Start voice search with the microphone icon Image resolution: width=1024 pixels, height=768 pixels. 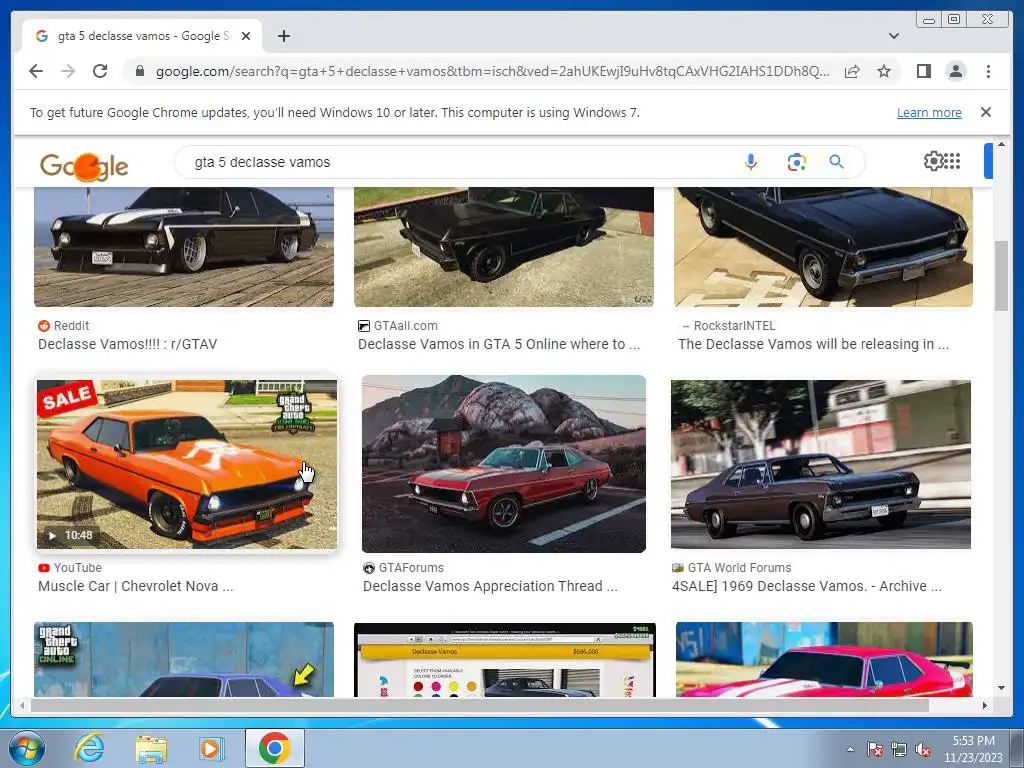(751, 162)
